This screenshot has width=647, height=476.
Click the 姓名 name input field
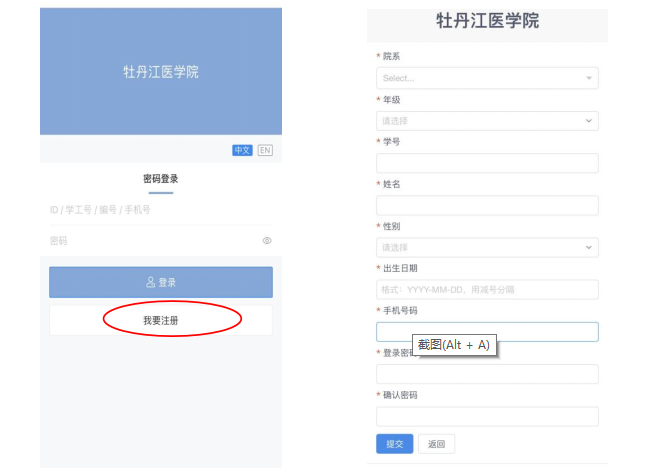[x=487, y=205]
